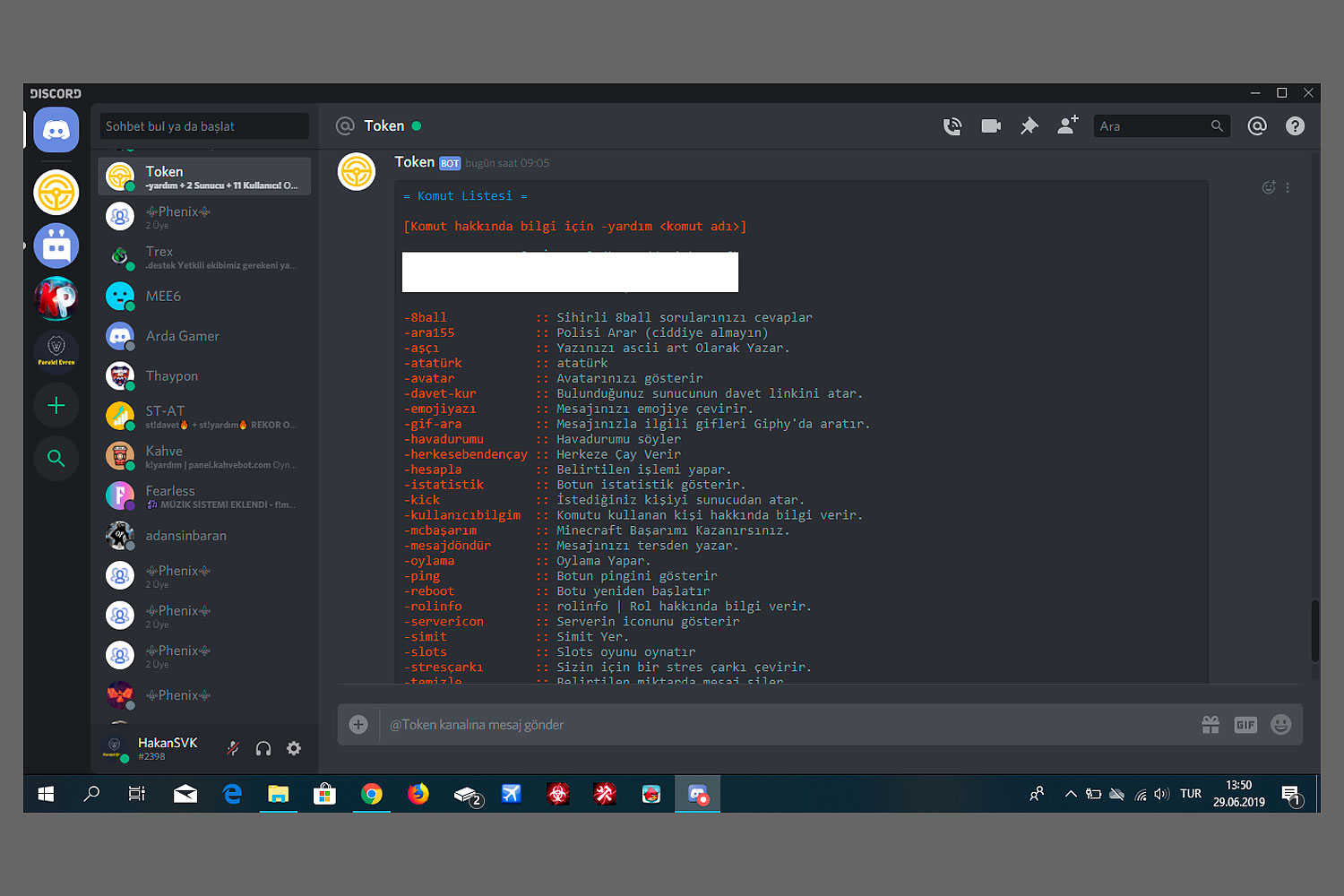Start a voice call with Token

tap(952, 126)
